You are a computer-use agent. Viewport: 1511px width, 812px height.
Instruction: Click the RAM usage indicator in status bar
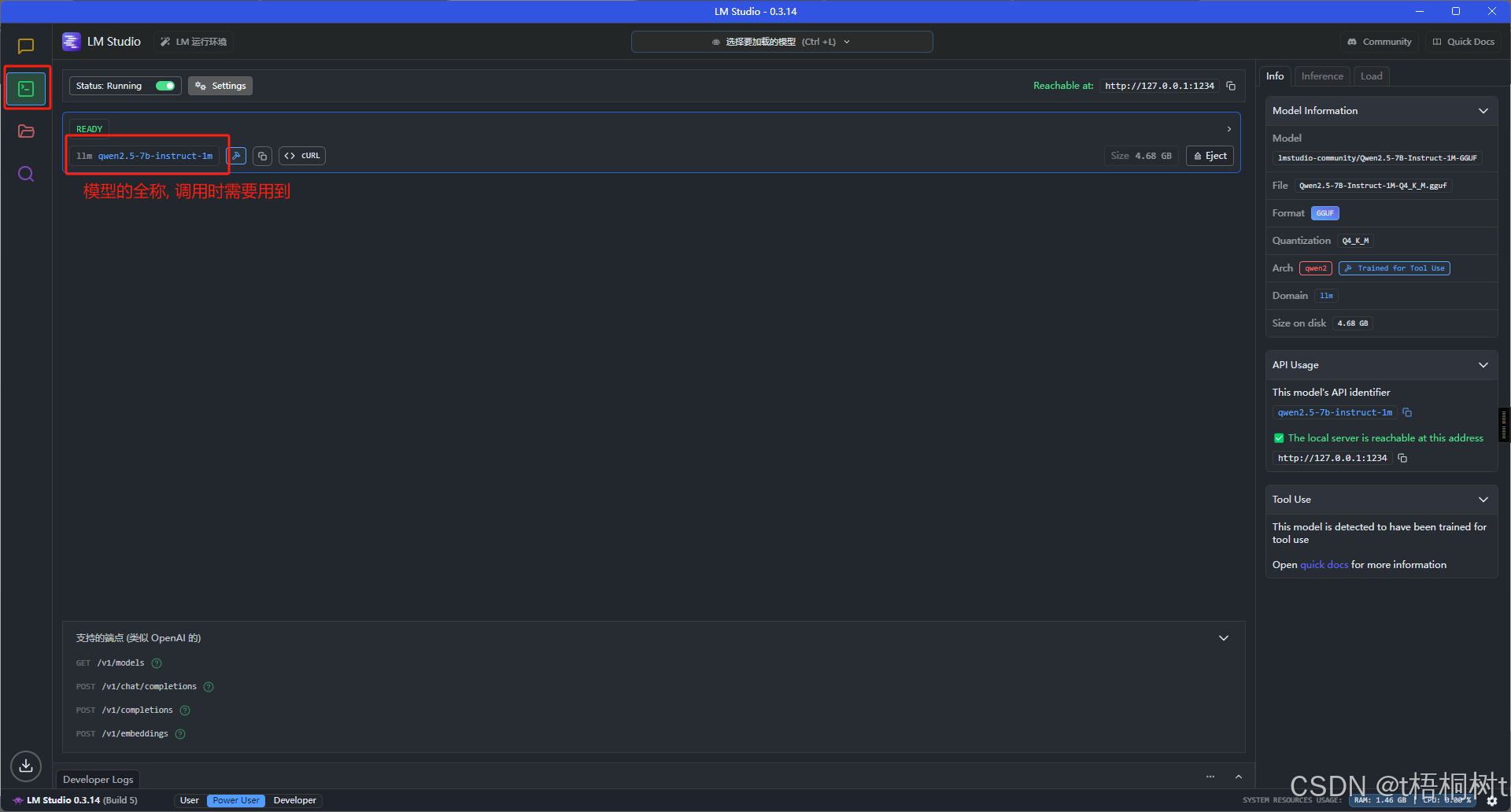click(x=1380, y=800)
